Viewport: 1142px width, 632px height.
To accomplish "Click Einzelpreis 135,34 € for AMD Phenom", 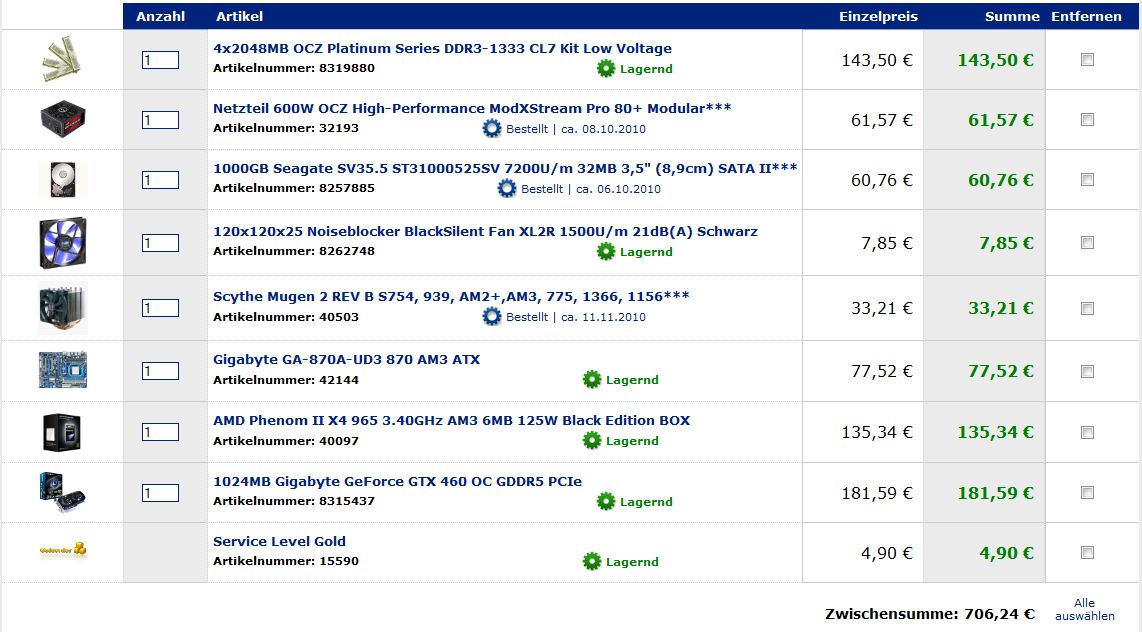I will [x=877, y=432].
